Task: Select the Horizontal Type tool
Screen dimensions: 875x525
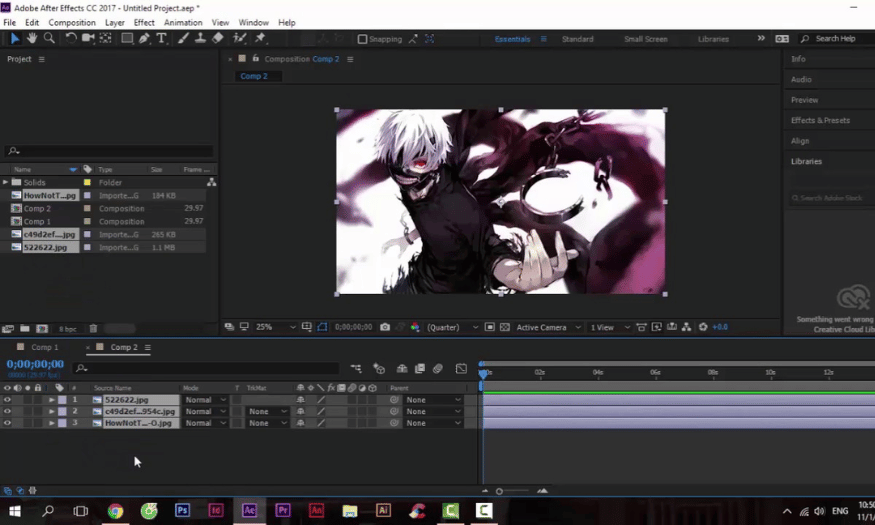Action: 161,38
